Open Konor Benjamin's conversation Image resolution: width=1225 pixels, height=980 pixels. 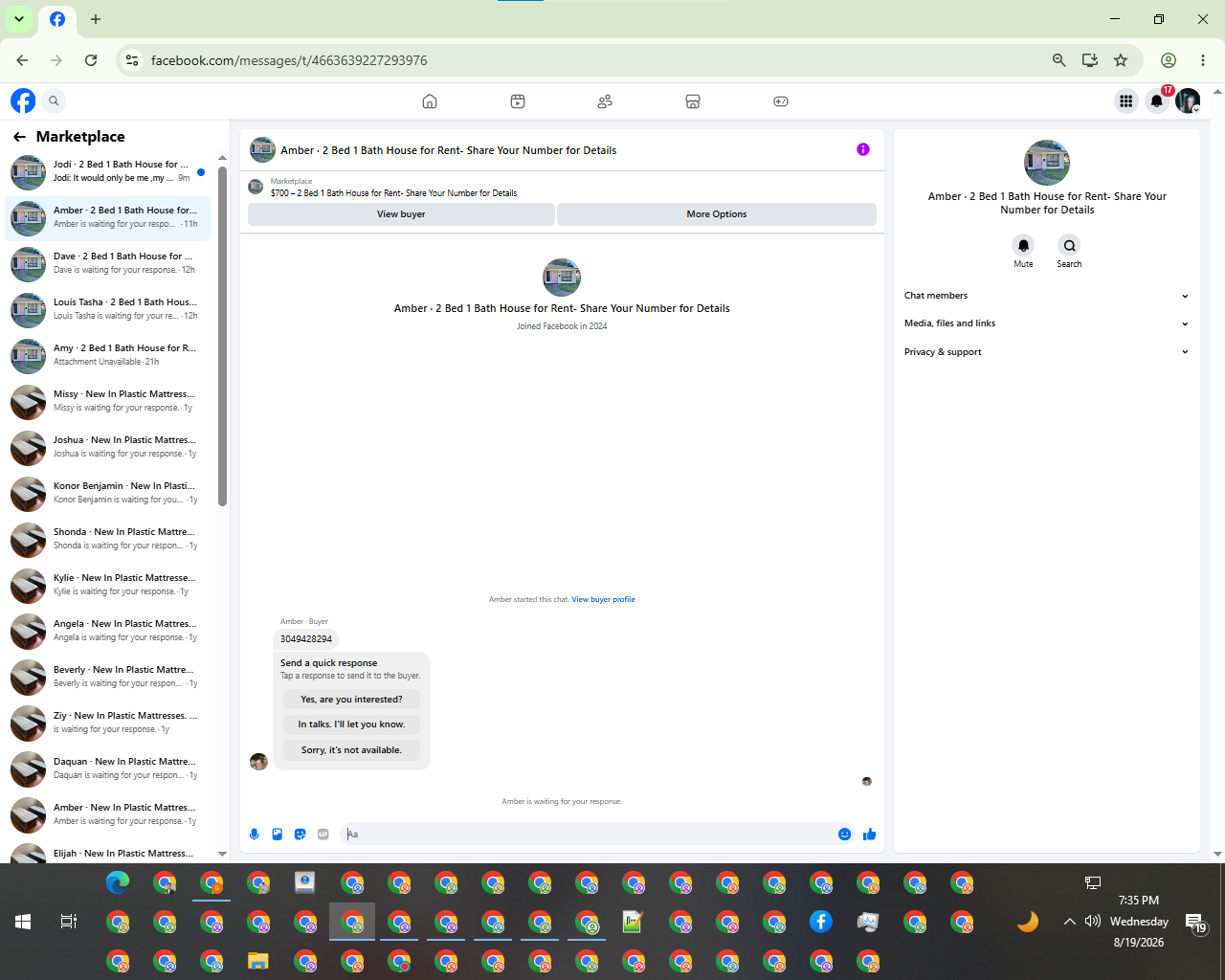[x=108, y=494]
